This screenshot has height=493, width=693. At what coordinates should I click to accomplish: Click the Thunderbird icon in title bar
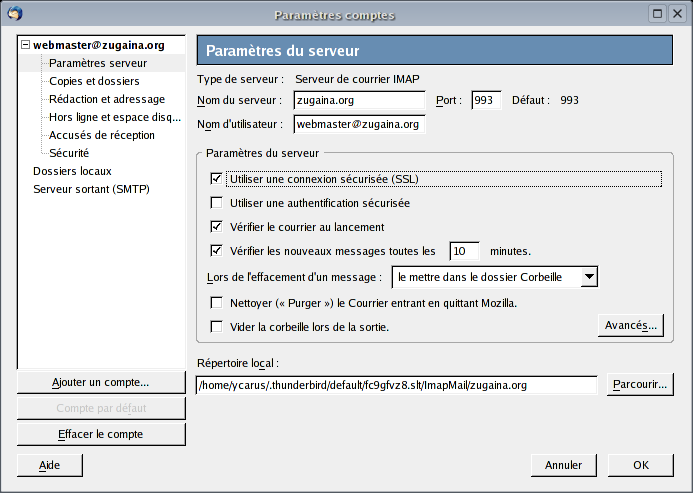(15, 14)
